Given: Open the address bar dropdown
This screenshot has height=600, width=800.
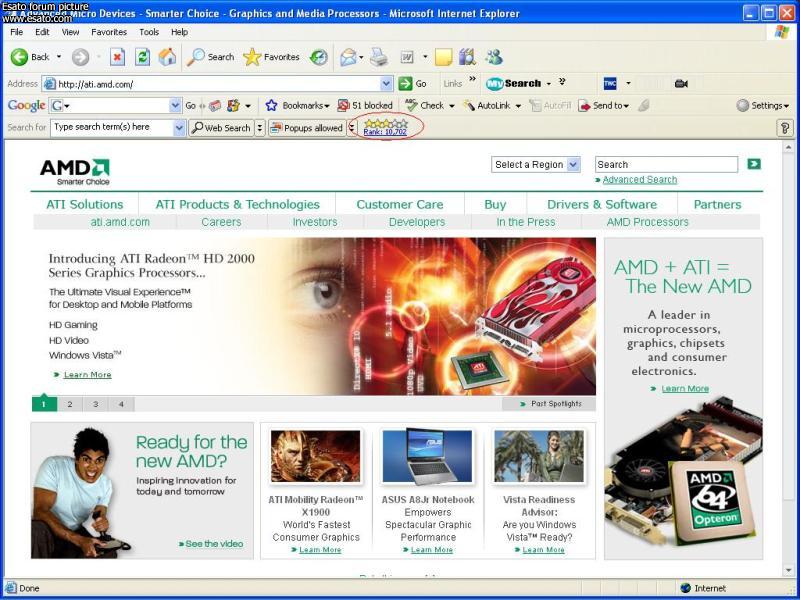Looking at the screenshot, I should (x=387, y=84).
